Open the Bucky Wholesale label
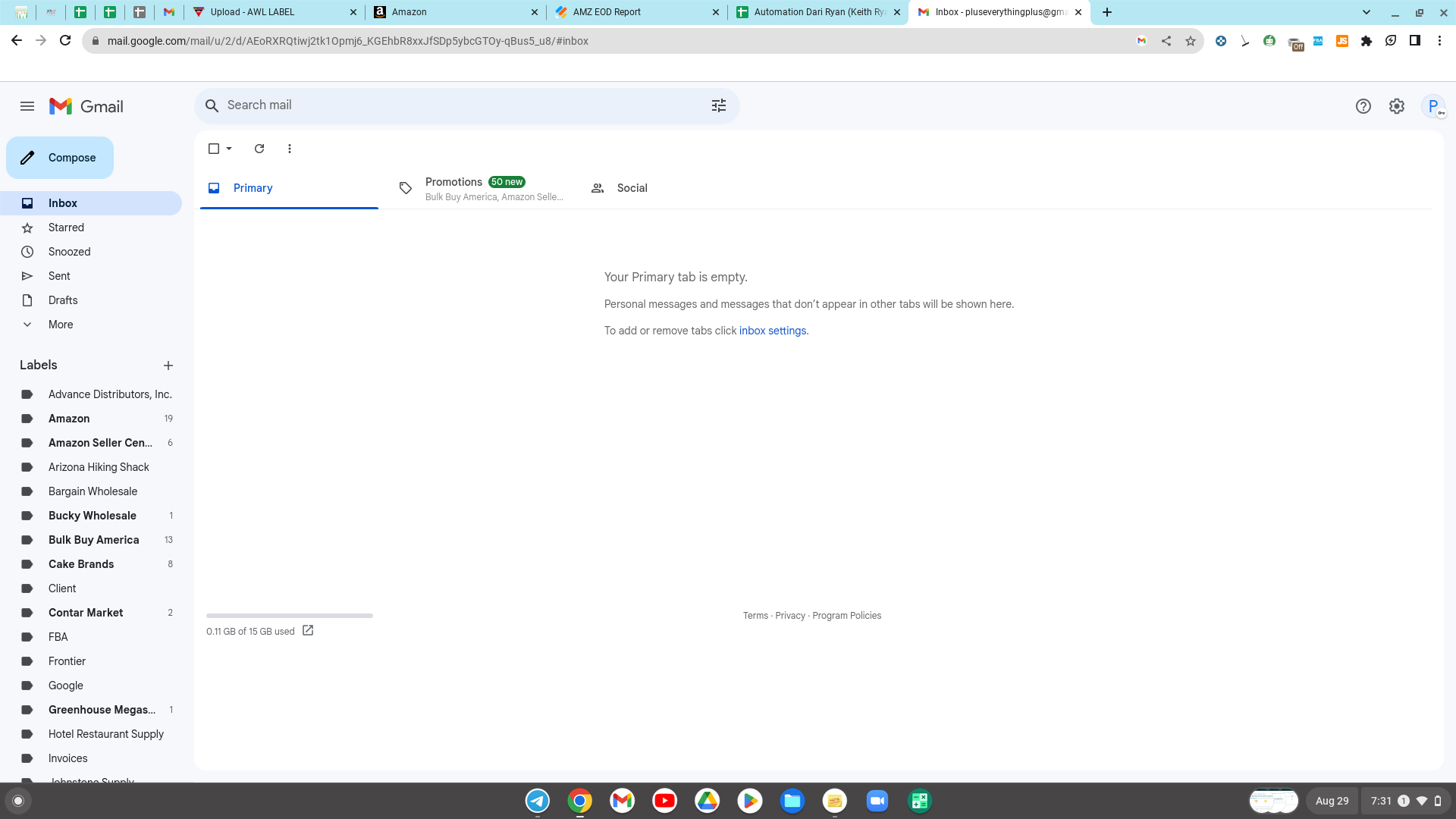This screenshot has width=1456, height=819. (91, 516)
